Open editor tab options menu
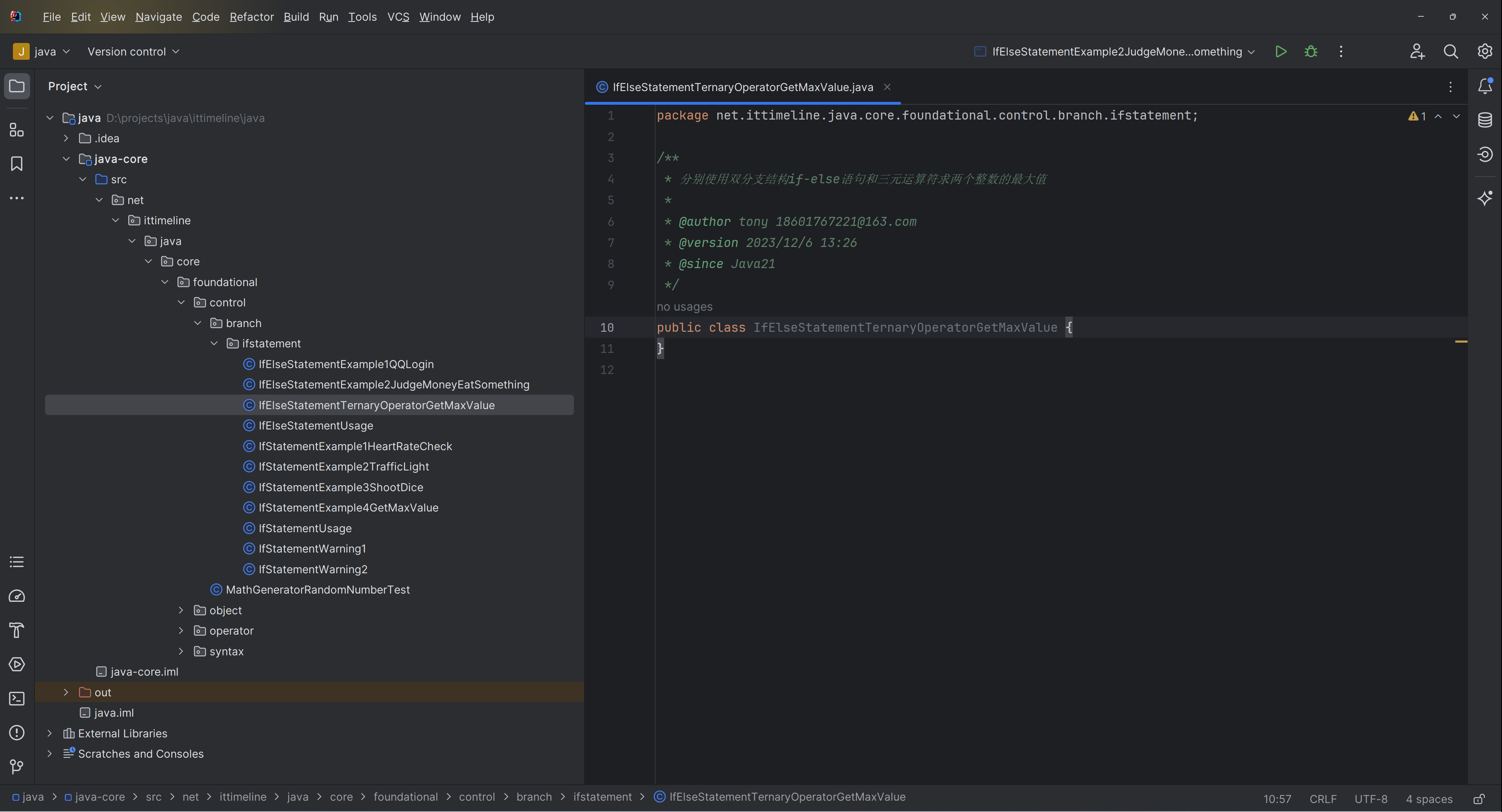 click(1451, 88)
